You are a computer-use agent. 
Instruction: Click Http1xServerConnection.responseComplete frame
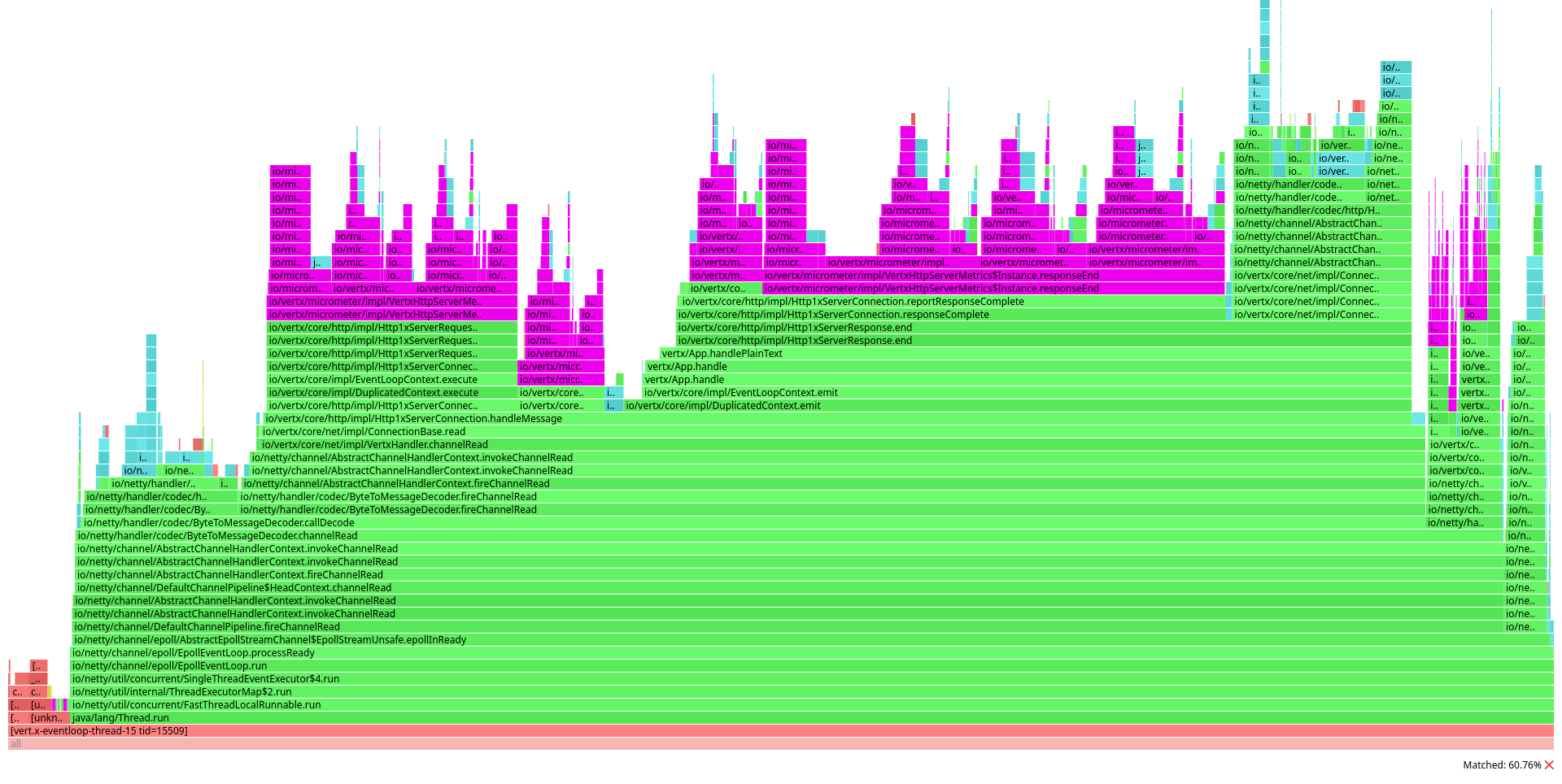pos(951,315)
